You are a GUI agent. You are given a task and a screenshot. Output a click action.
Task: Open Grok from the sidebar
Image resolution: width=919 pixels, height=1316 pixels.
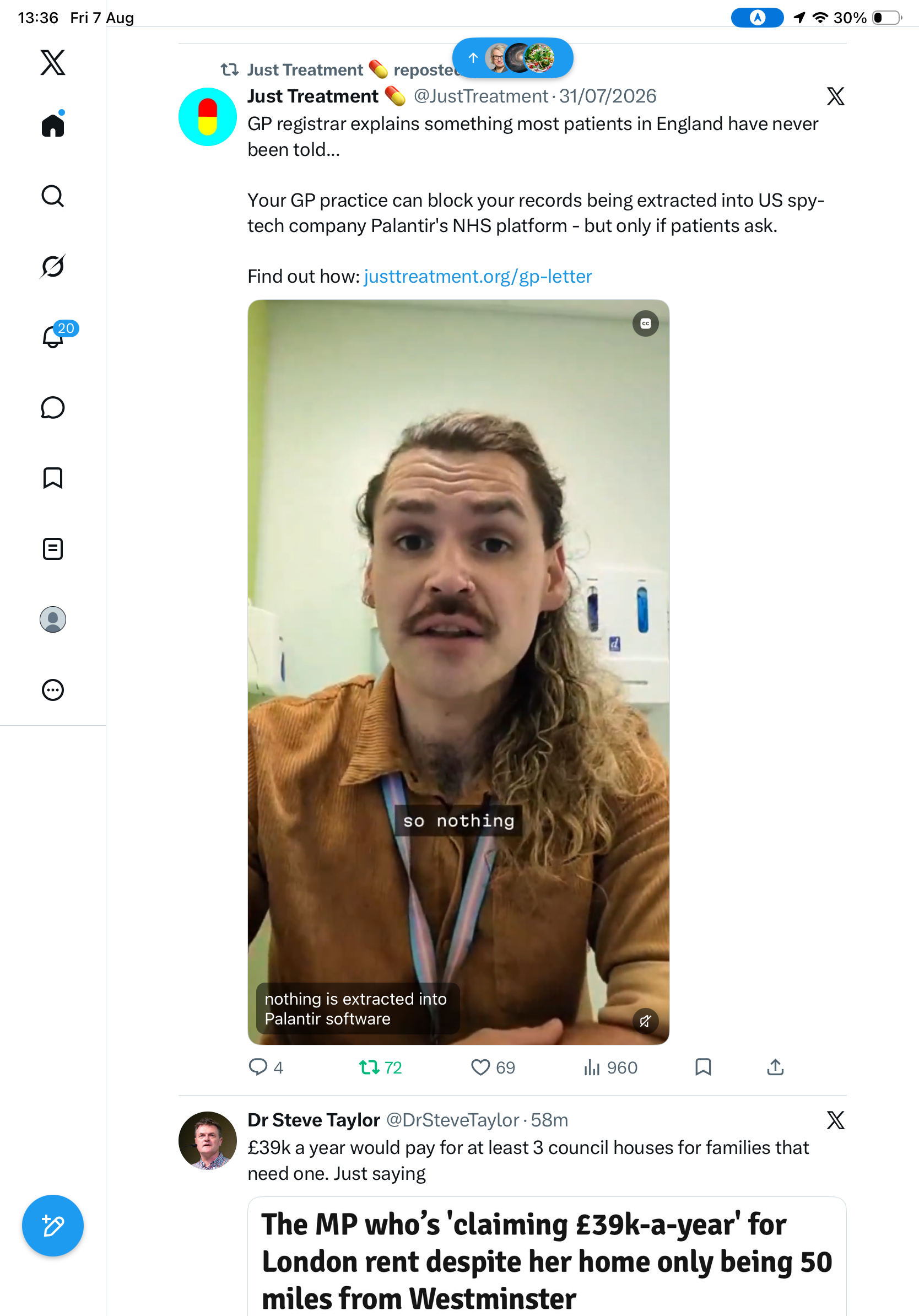coord(53,266)
